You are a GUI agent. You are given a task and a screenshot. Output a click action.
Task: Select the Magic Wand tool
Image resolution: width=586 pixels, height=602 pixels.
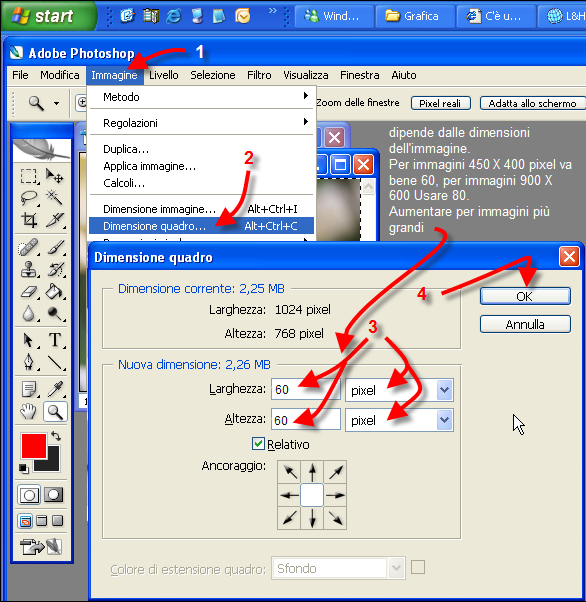click(x=55, y=198)
